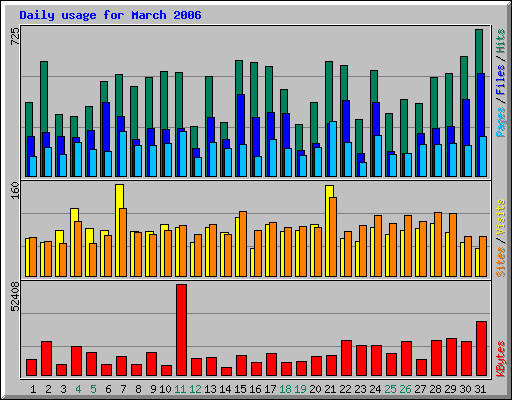Screen dimensions: 512x400
Task: Click the "Daily usage for March 2006" title
Action: tap(110, 15)
